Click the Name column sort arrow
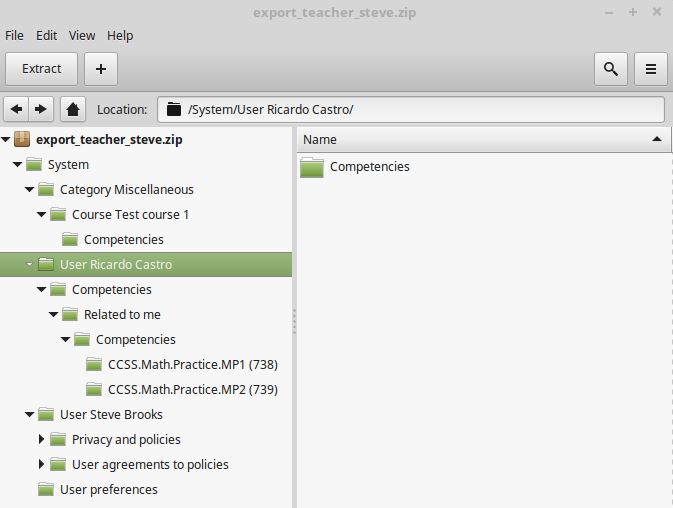Screen dimensions: 673x508 pyautogui.click(x=656, y=139)
